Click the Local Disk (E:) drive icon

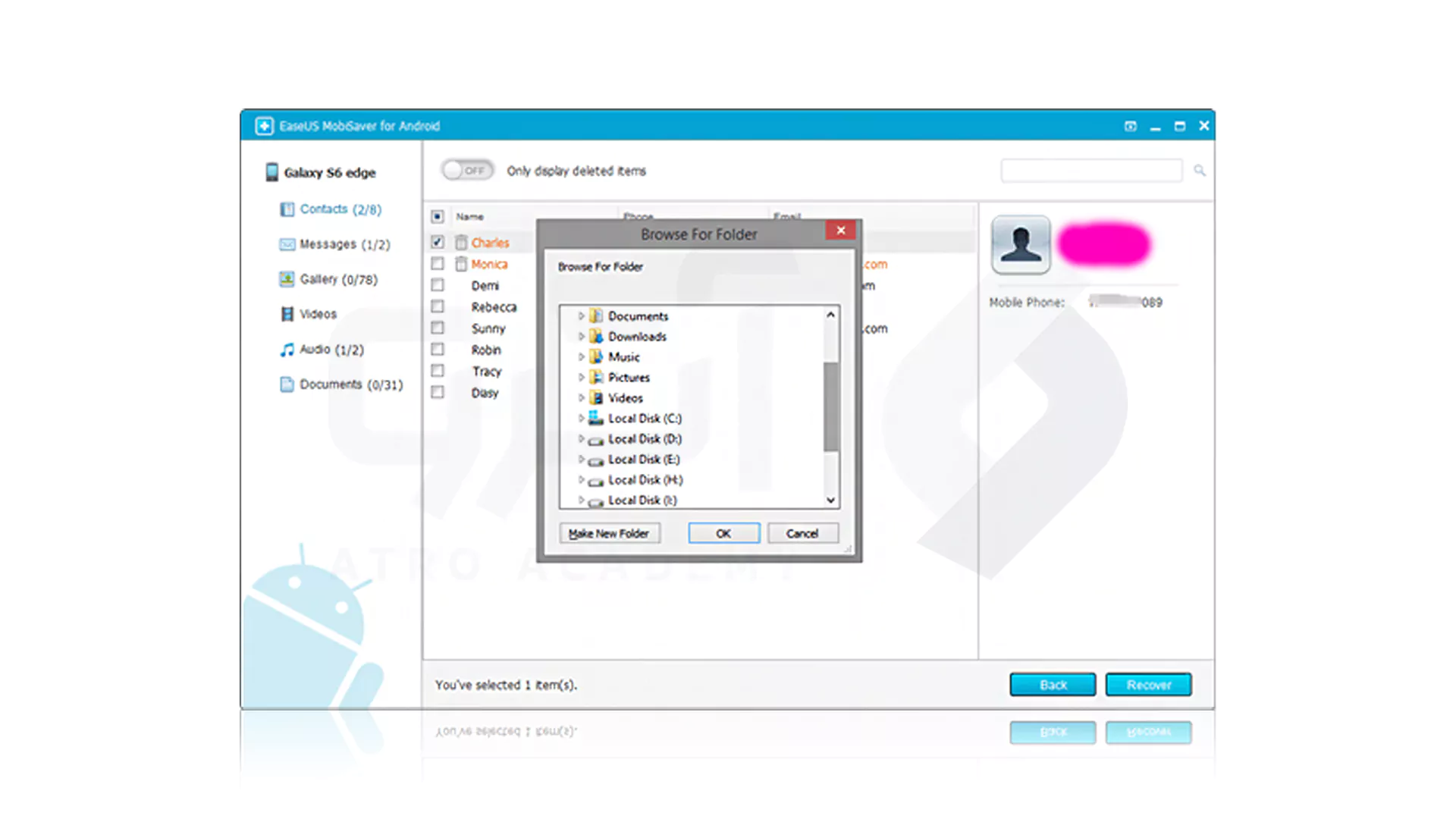[x=596, y=460]
